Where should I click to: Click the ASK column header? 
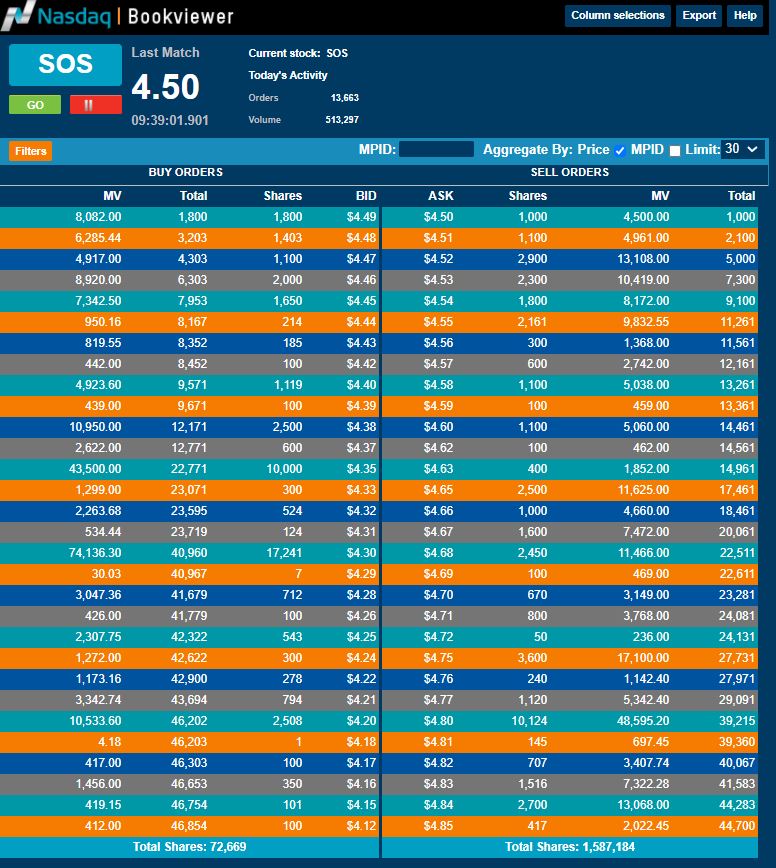(x=440, y=196)
